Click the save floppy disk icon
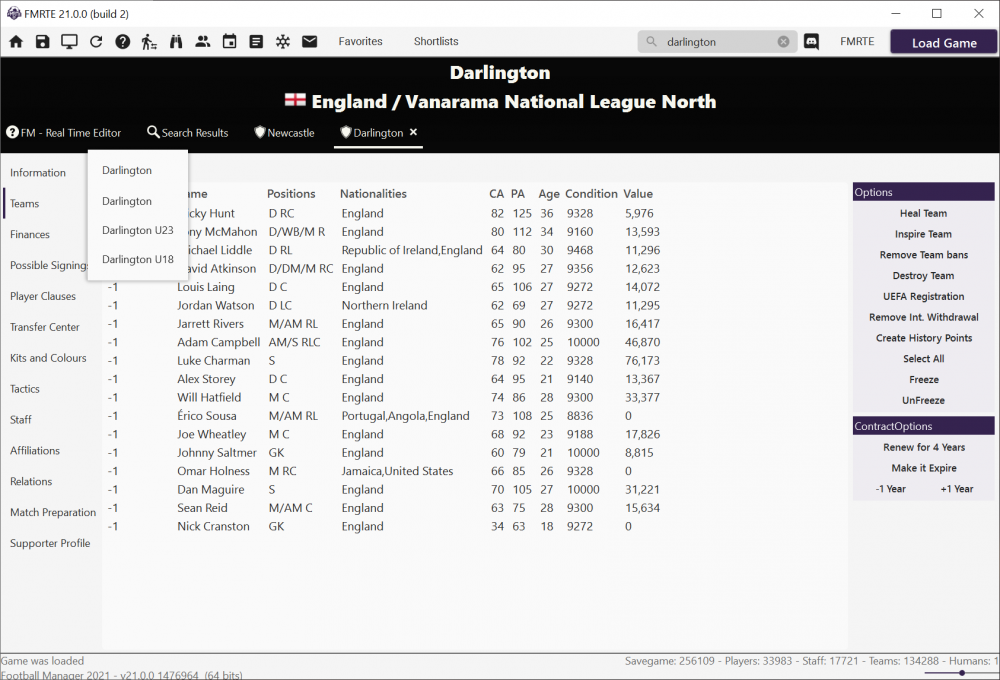Screen dimensions: 1000x680 (x=43, y=42)
